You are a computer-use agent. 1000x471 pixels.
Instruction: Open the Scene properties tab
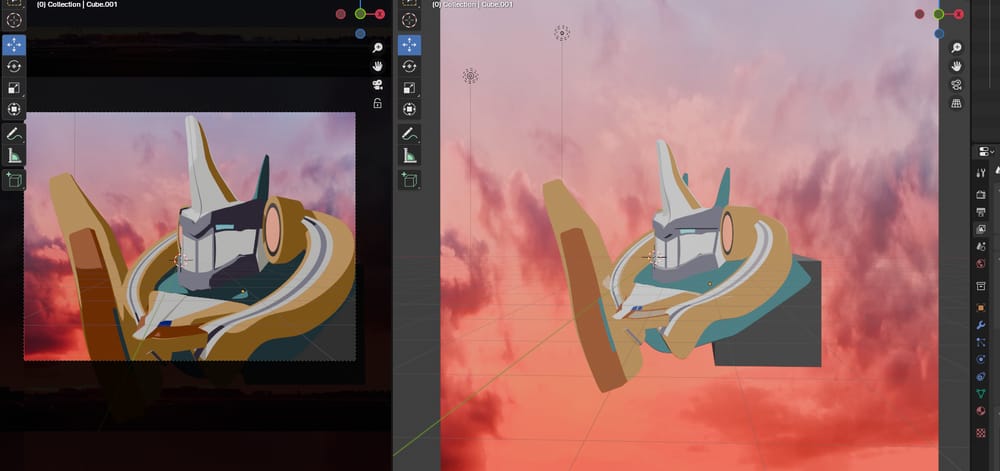click(x=981, y=246)
